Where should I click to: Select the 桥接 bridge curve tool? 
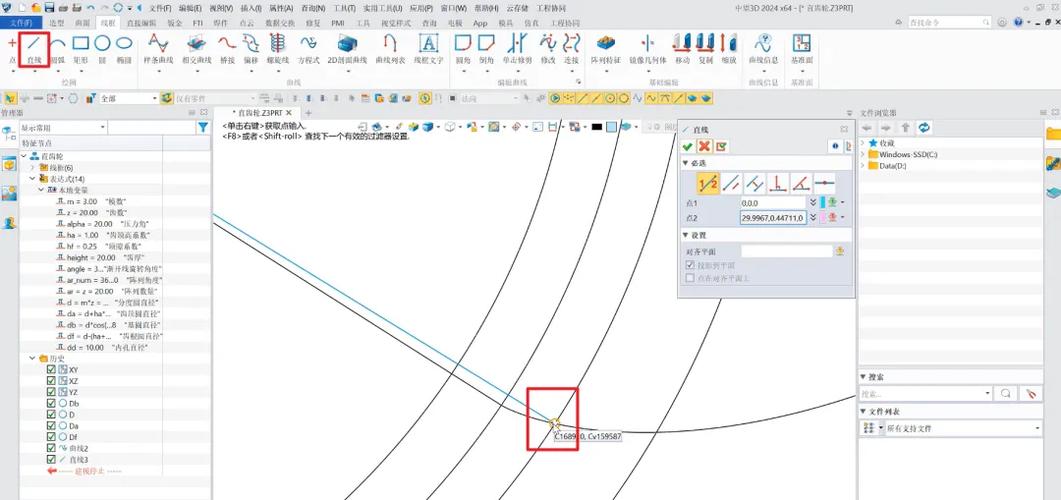[x=227, y=49]
